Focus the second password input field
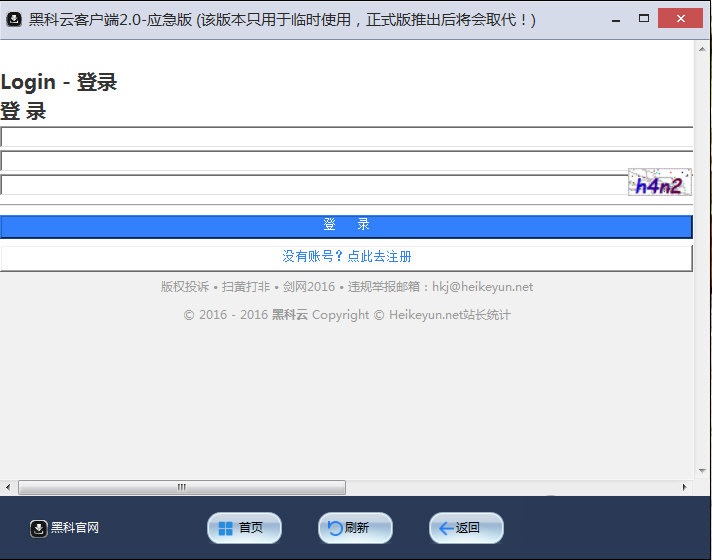 pyautogui.click(x=346, y=161)
